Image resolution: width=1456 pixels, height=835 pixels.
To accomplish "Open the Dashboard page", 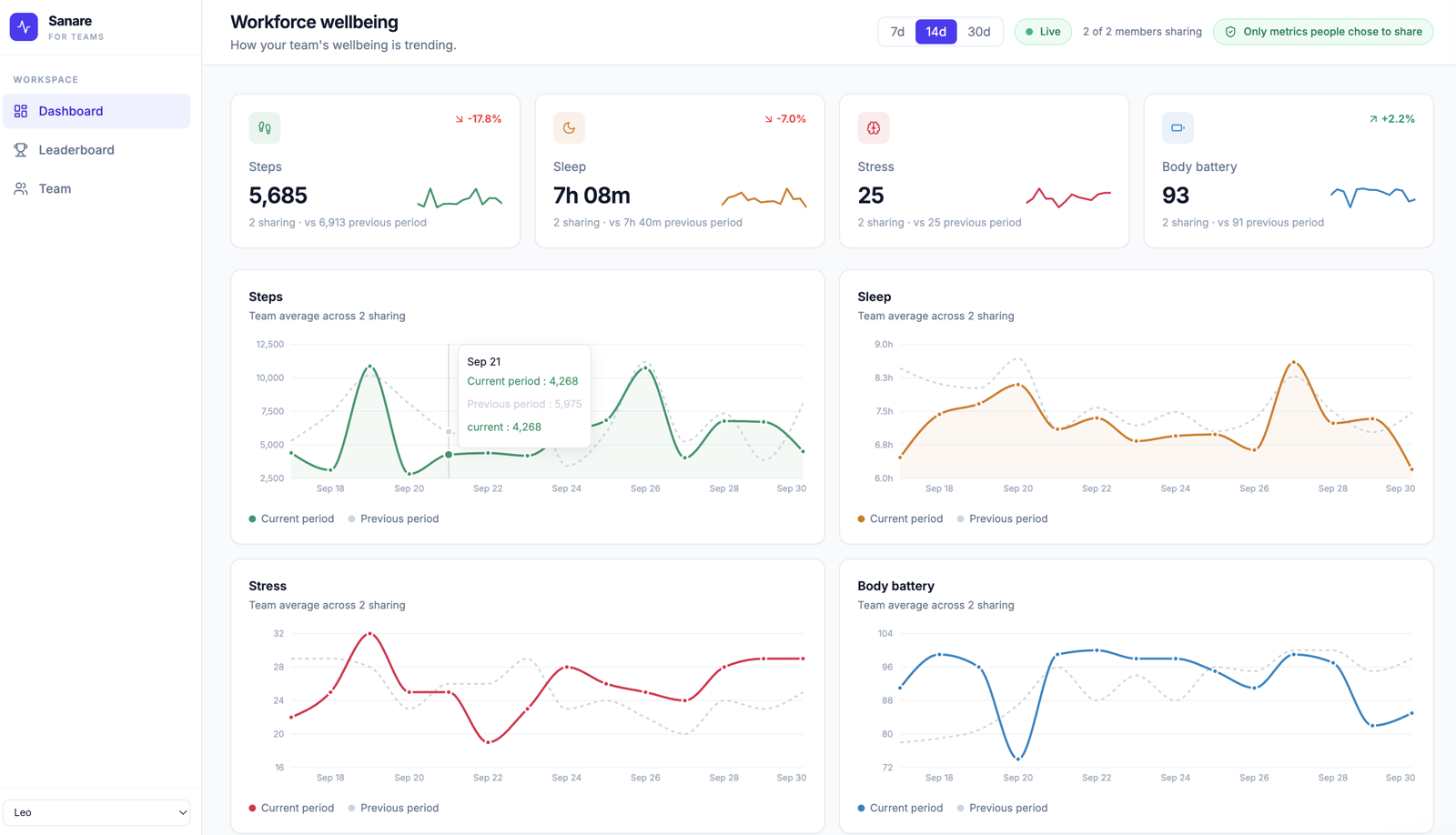I will click(x=96, y=111).
